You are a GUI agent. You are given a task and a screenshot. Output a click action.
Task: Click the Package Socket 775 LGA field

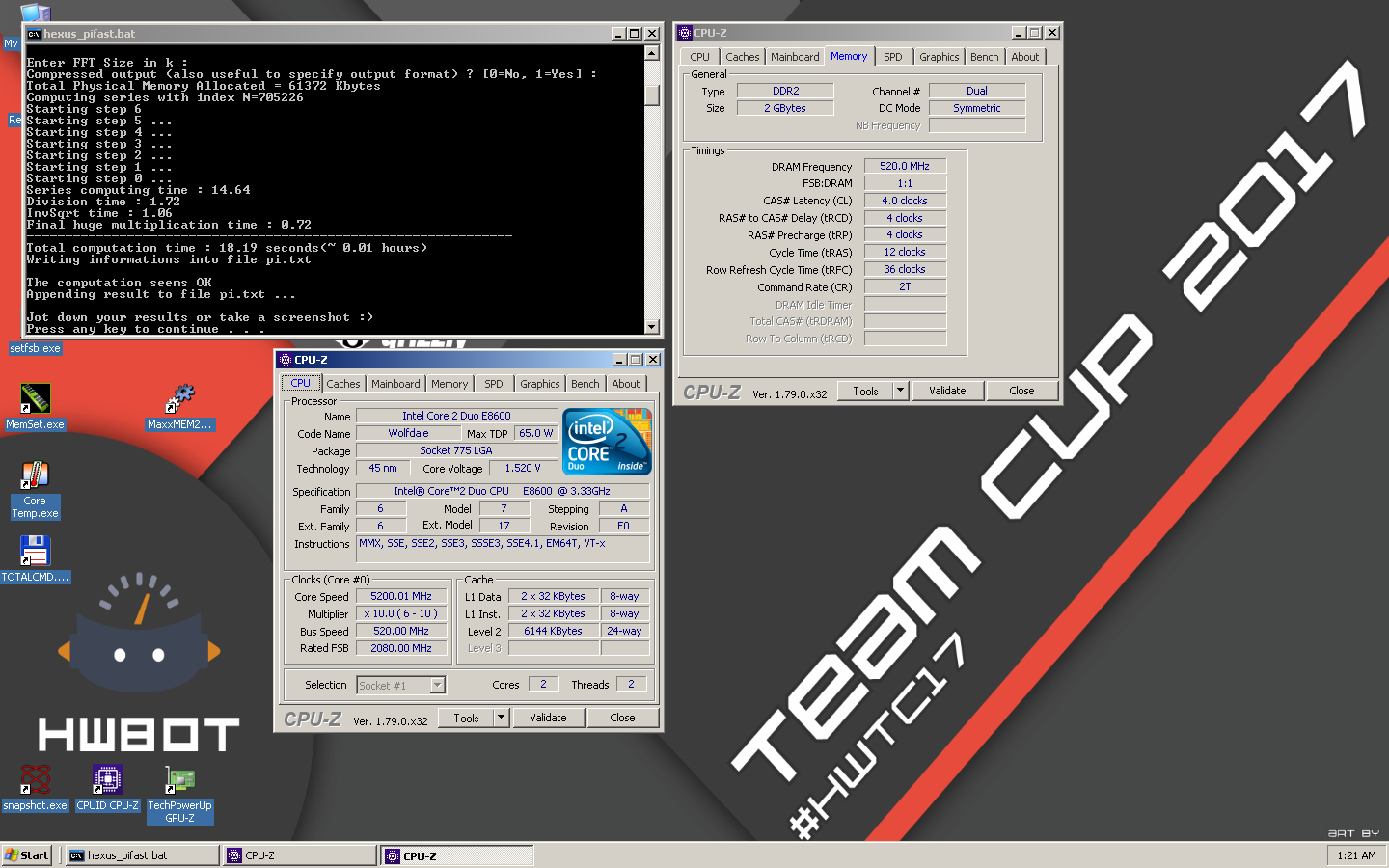click(x=456, y=450)
